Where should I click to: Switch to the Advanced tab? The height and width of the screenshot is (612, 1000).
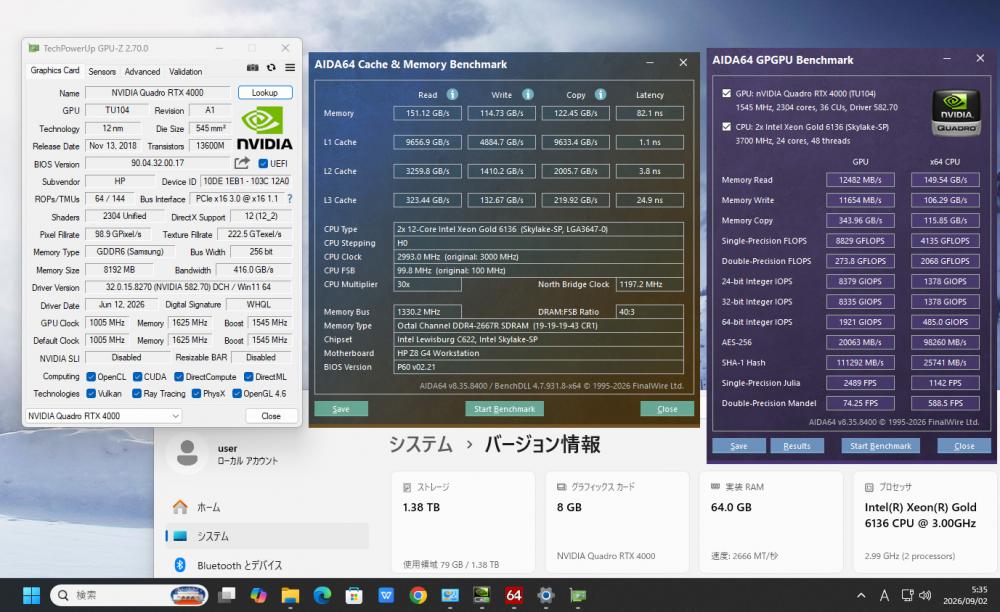coord(142,71)
